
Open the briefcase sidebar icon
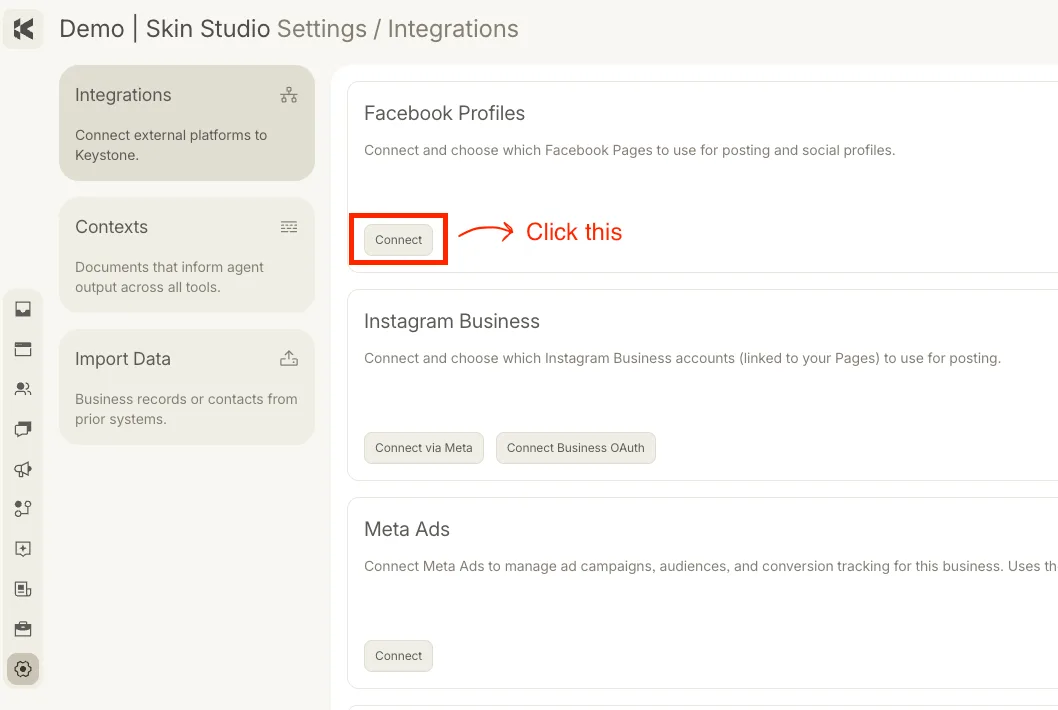point(23,629)
